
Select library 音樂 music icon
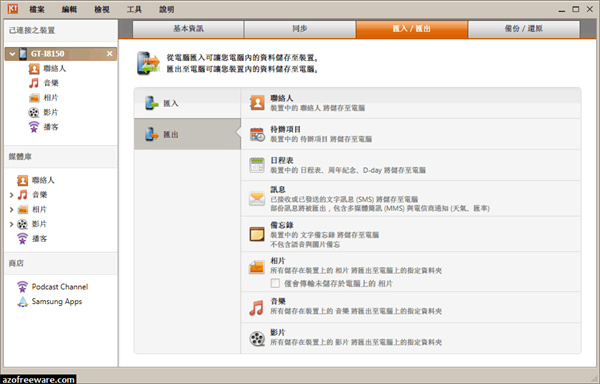pos(23,195)
